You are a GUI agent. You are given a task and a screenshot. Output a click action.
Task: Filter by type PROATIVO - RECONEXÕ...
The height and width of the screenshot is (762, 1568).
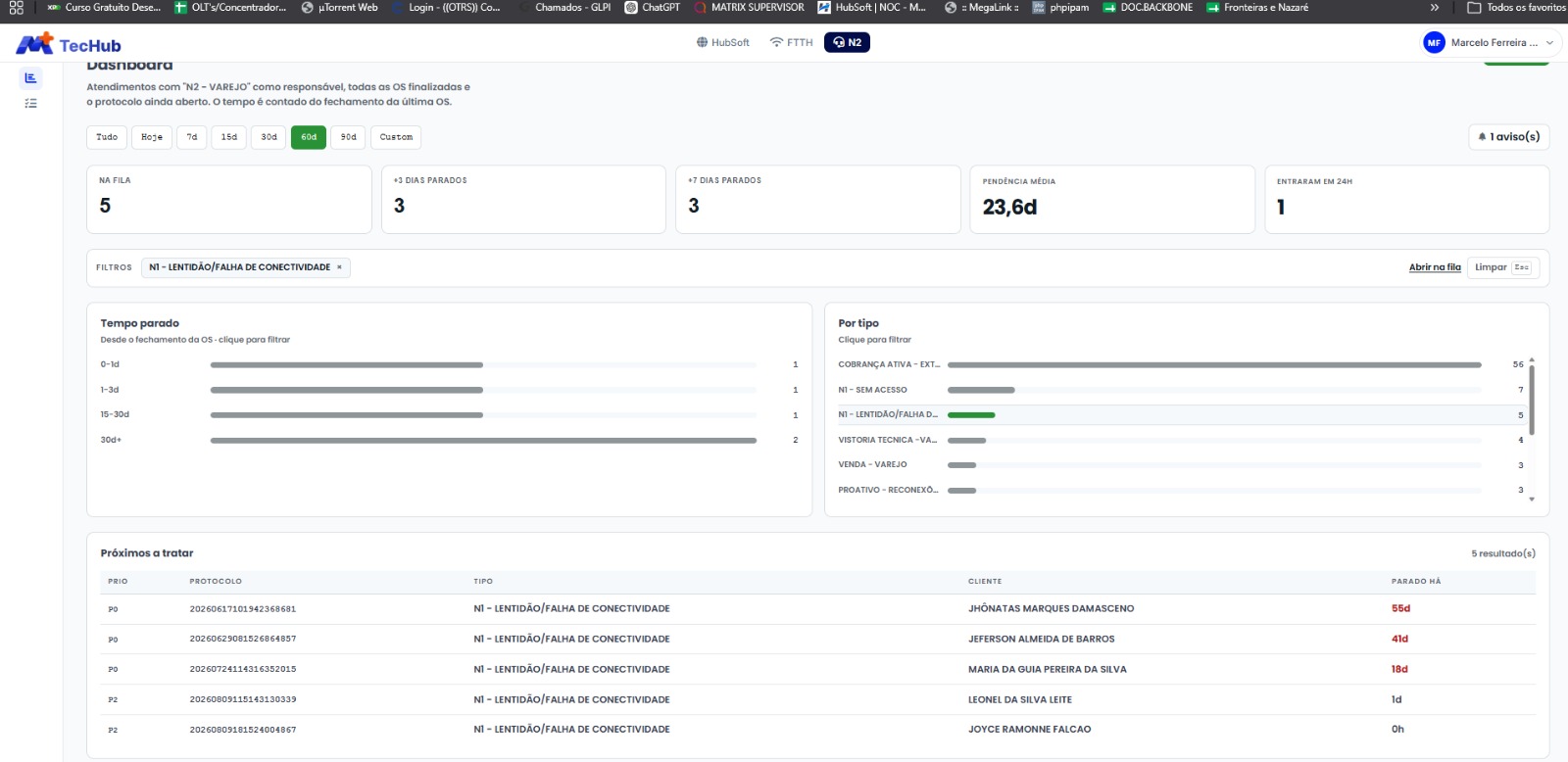coord(1181,491)
